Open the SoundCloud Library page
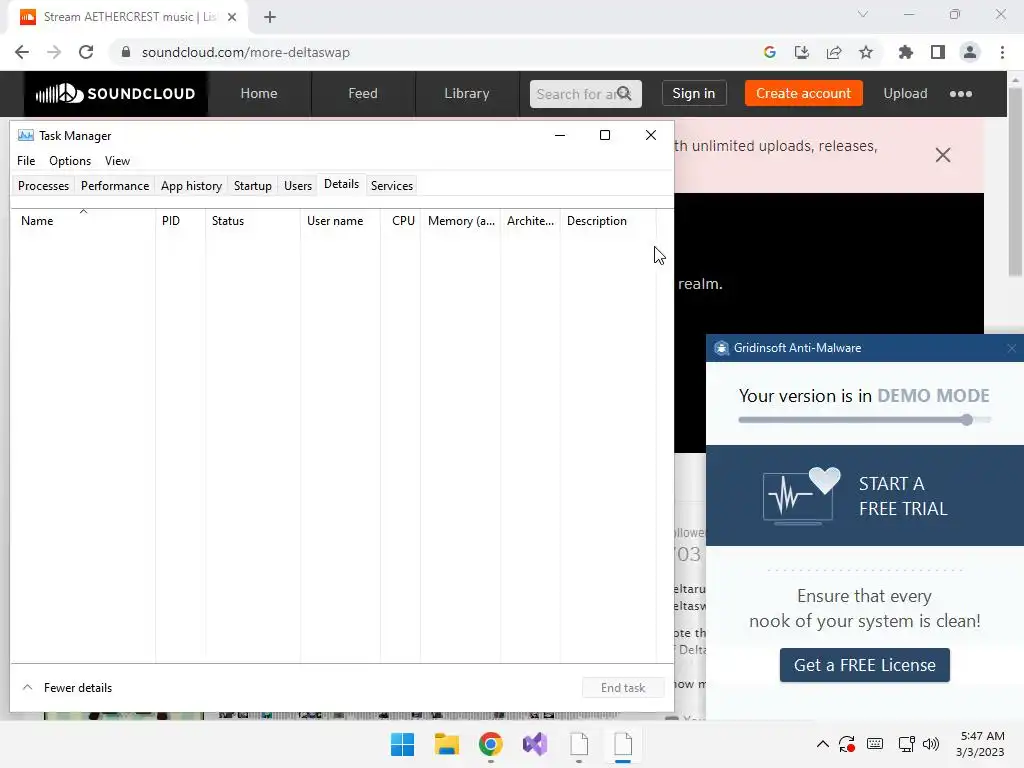 point(467,93)
